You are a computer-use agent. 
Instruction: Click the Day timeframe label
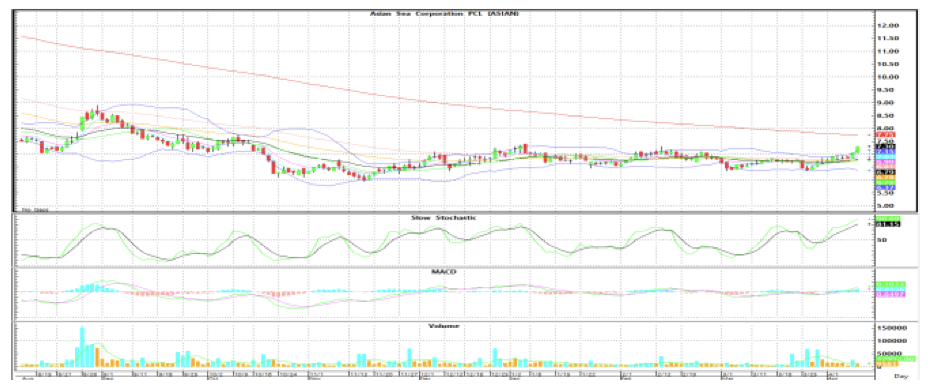(900, 376)
